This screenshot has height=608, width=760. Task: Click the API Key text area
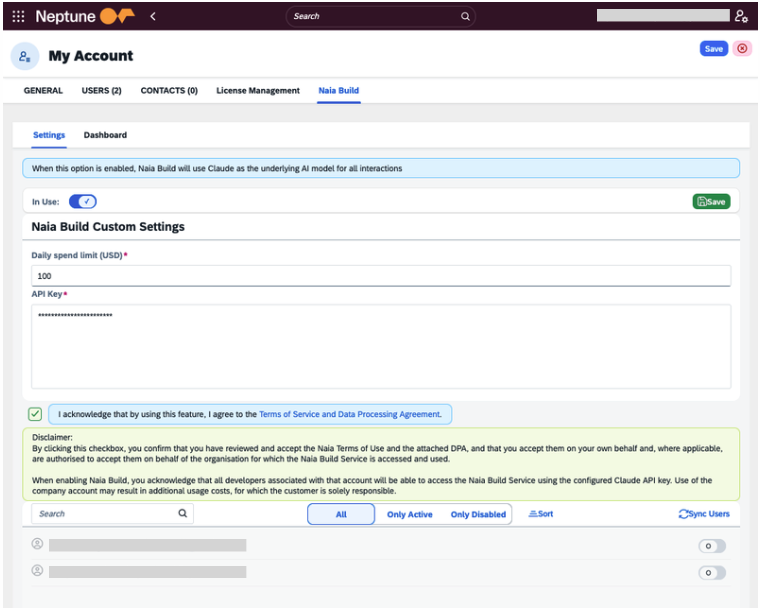(381, 346)
